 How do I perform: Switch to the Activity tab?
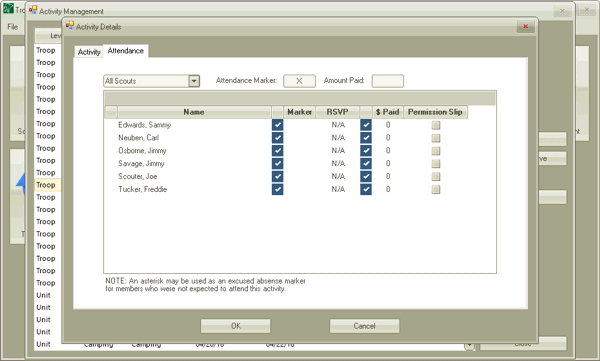pos(89,52)
